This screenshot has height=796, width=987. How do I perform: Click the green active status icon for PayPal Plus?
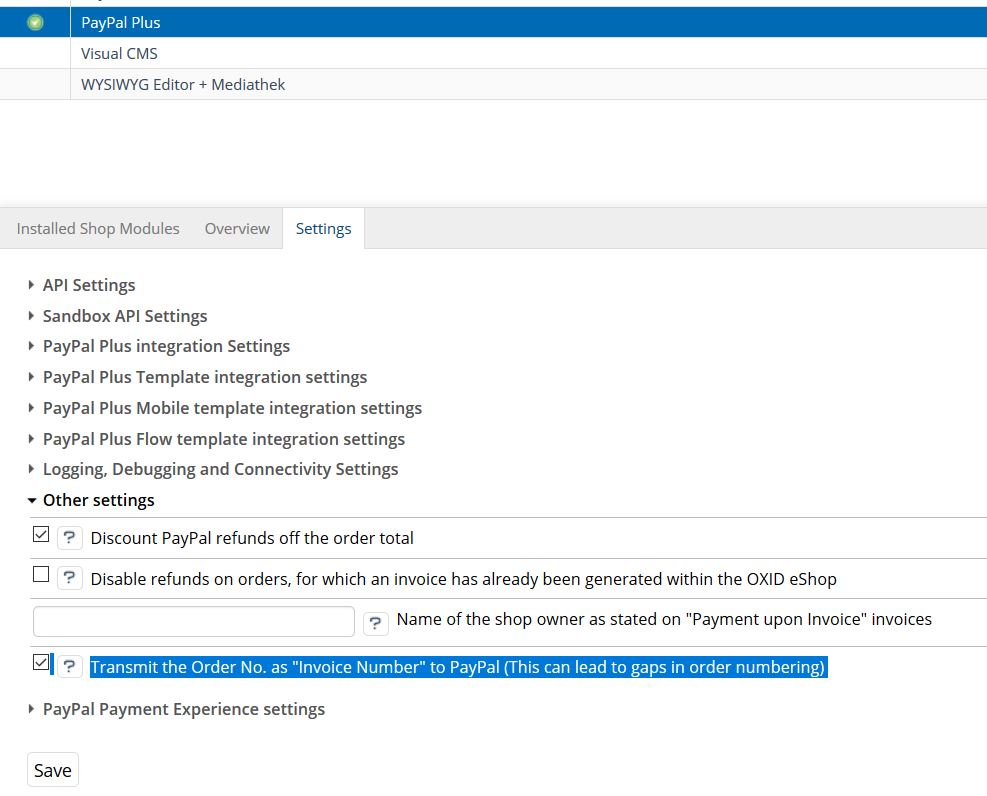[35, 22]
